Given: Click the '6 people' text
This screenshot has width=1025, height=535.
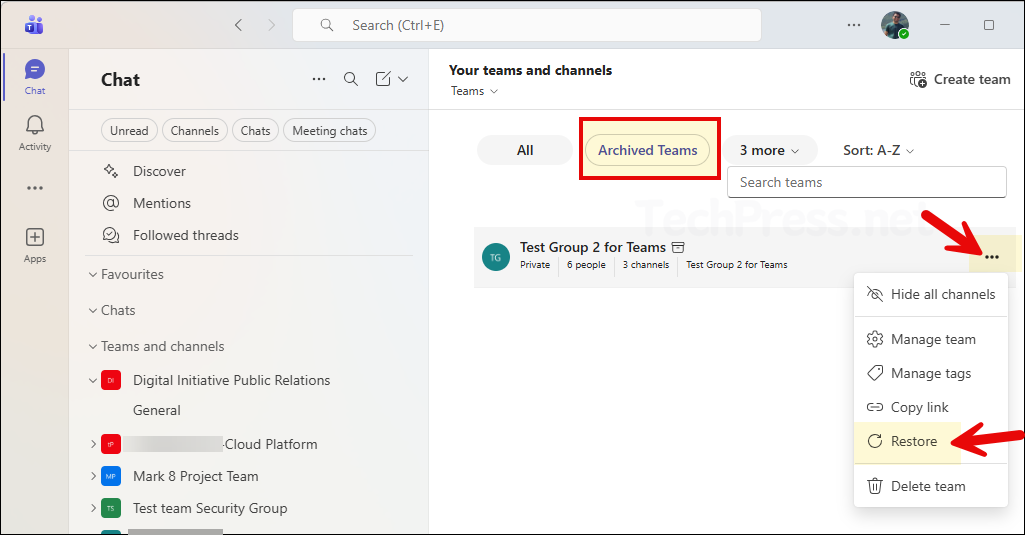Looking at the screenshot, I should [586, 265].
